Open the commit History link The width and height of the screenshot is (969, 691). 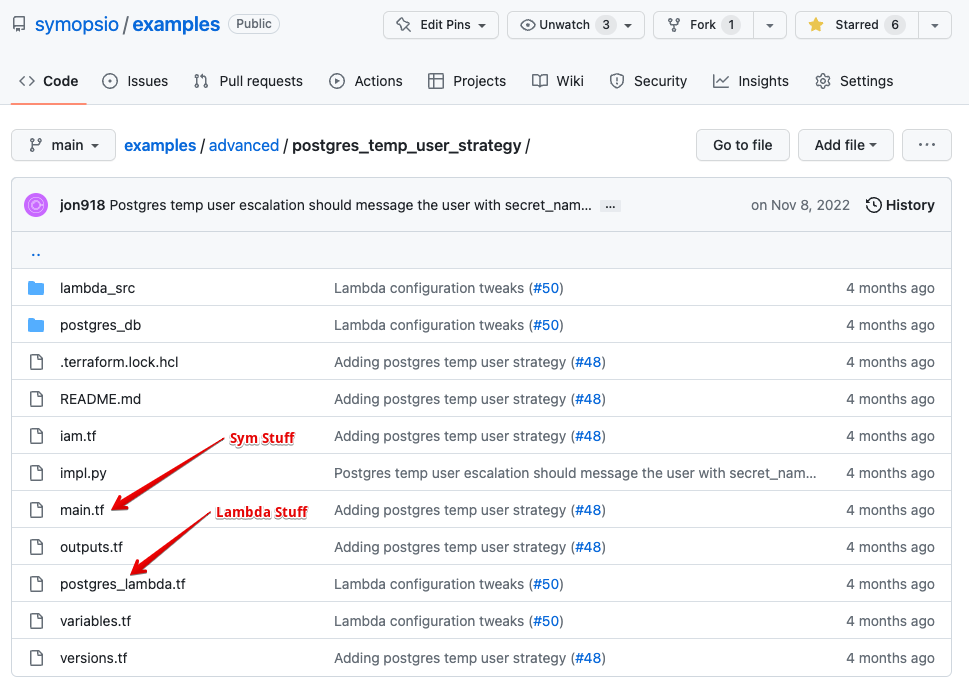point(900,205)
